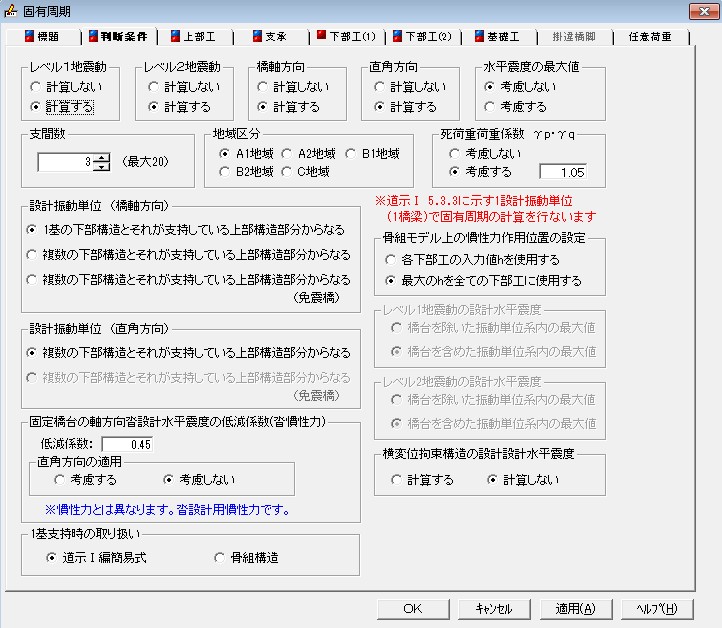This screenshot has width=722, height=628.
Task: Select 各下部工の入力値hを使用する option
Action: (390, 259)
